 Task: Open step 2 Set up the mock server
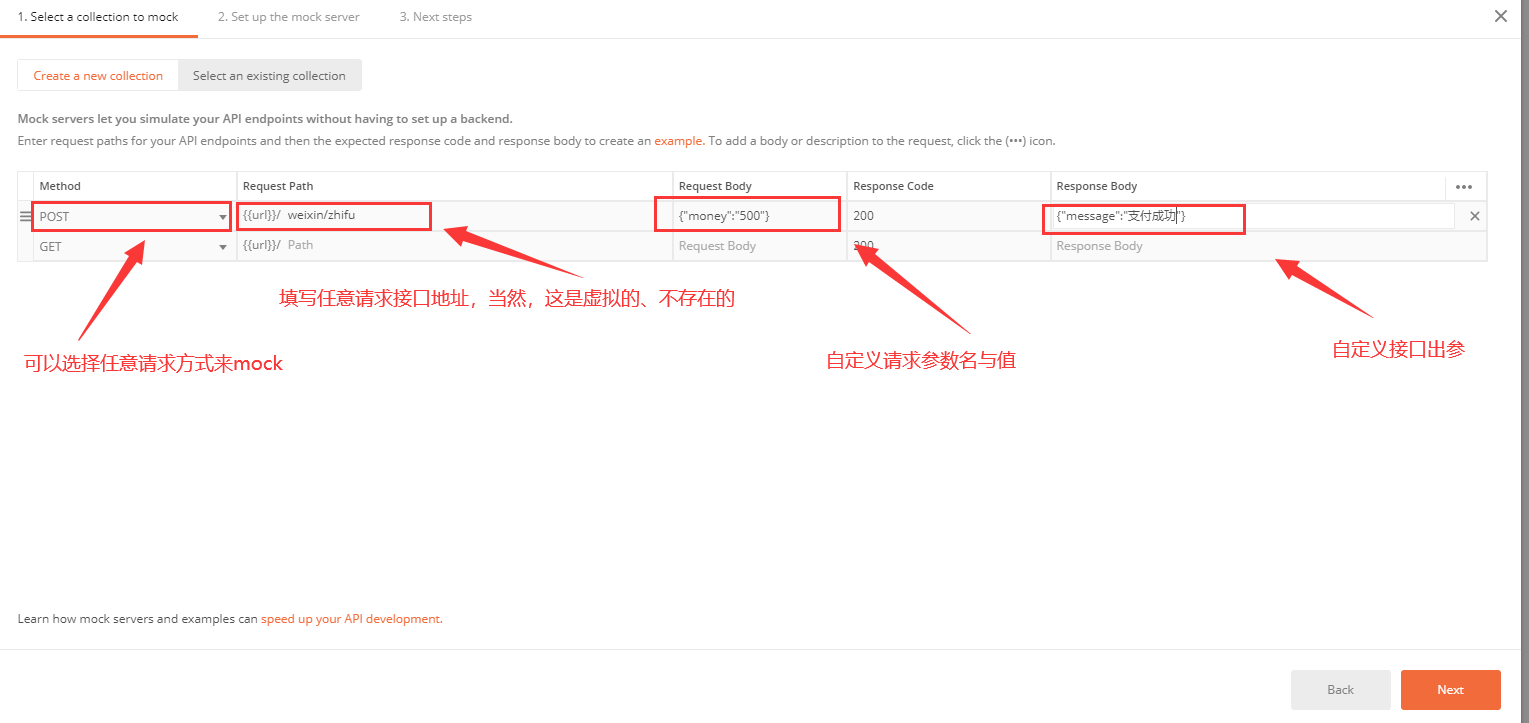click(x=288, y=16)
